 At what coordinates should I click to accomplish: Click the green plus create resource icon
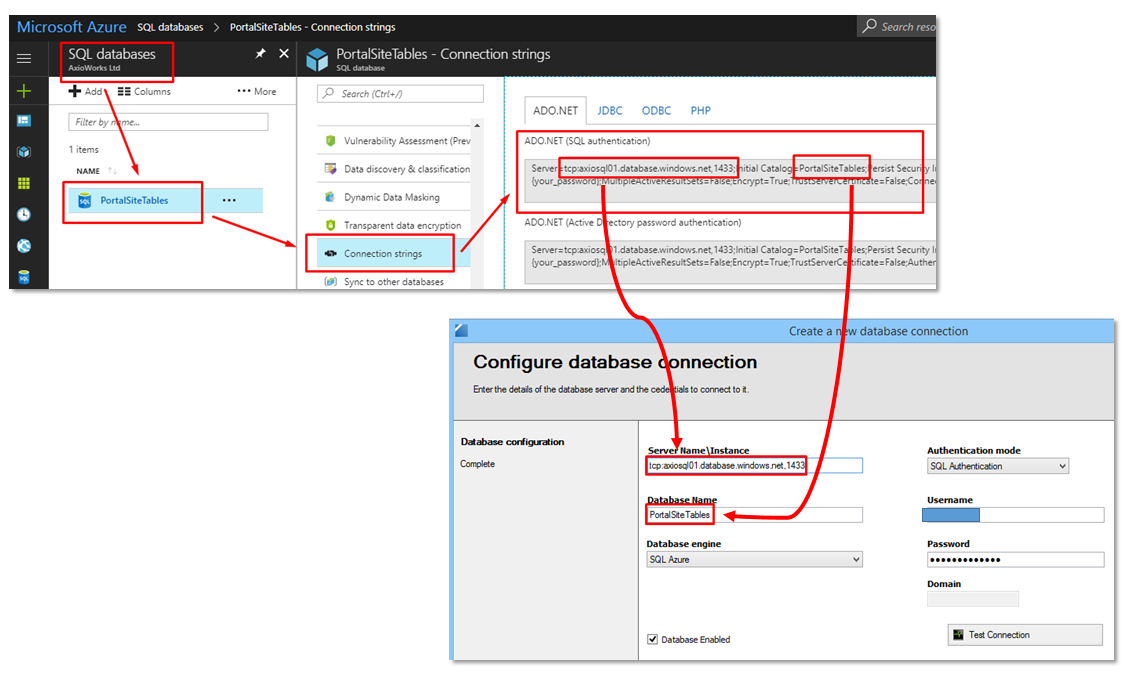pyautogui.click(x=24, y=91)
